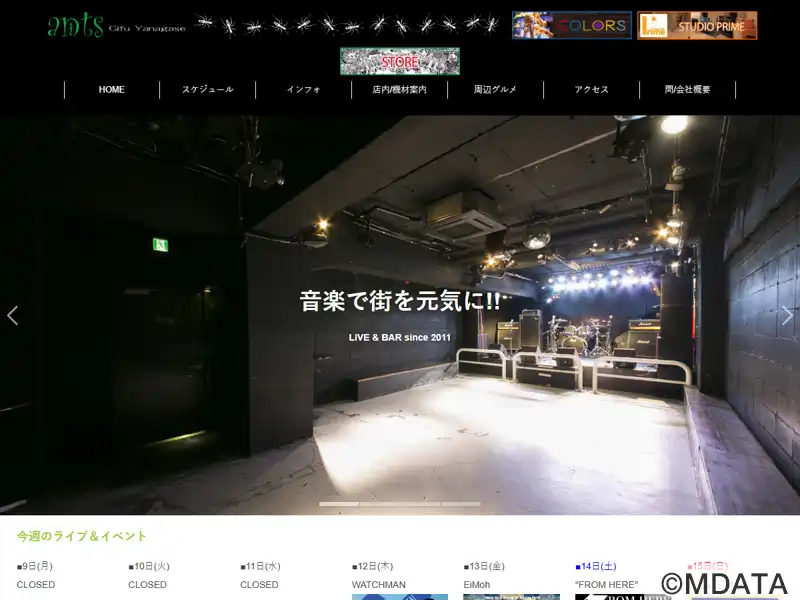
Task: Open the アクセス menu item
Action: [591, 90]
